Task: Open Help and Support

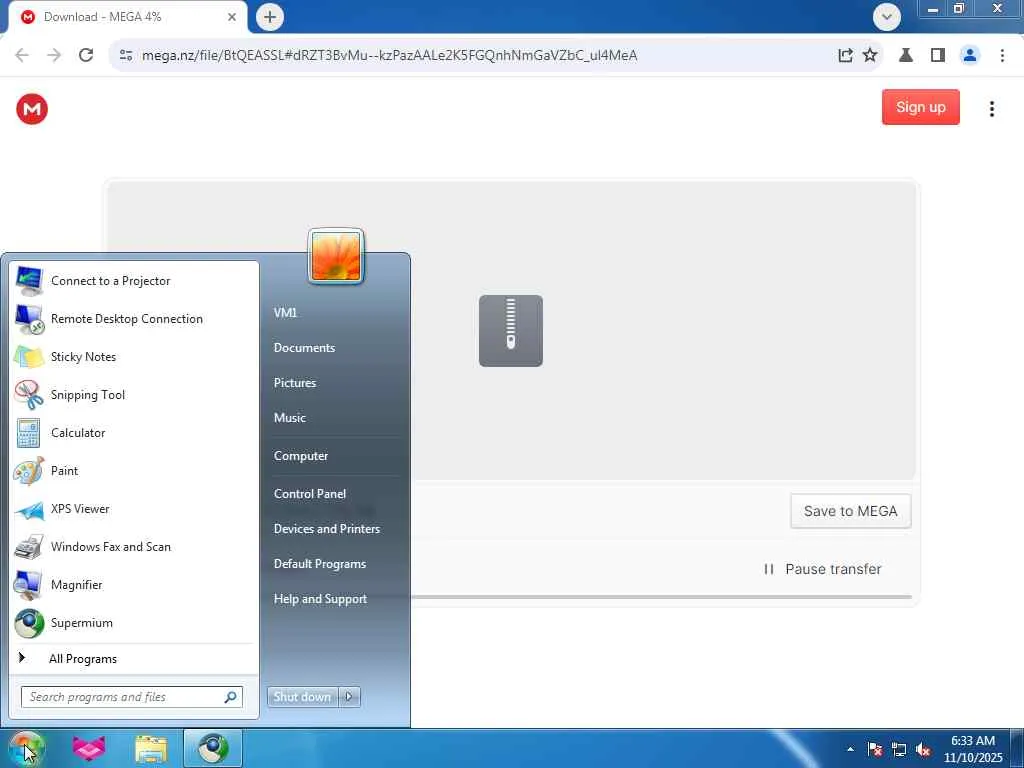Action: click(x=320, y=599)
